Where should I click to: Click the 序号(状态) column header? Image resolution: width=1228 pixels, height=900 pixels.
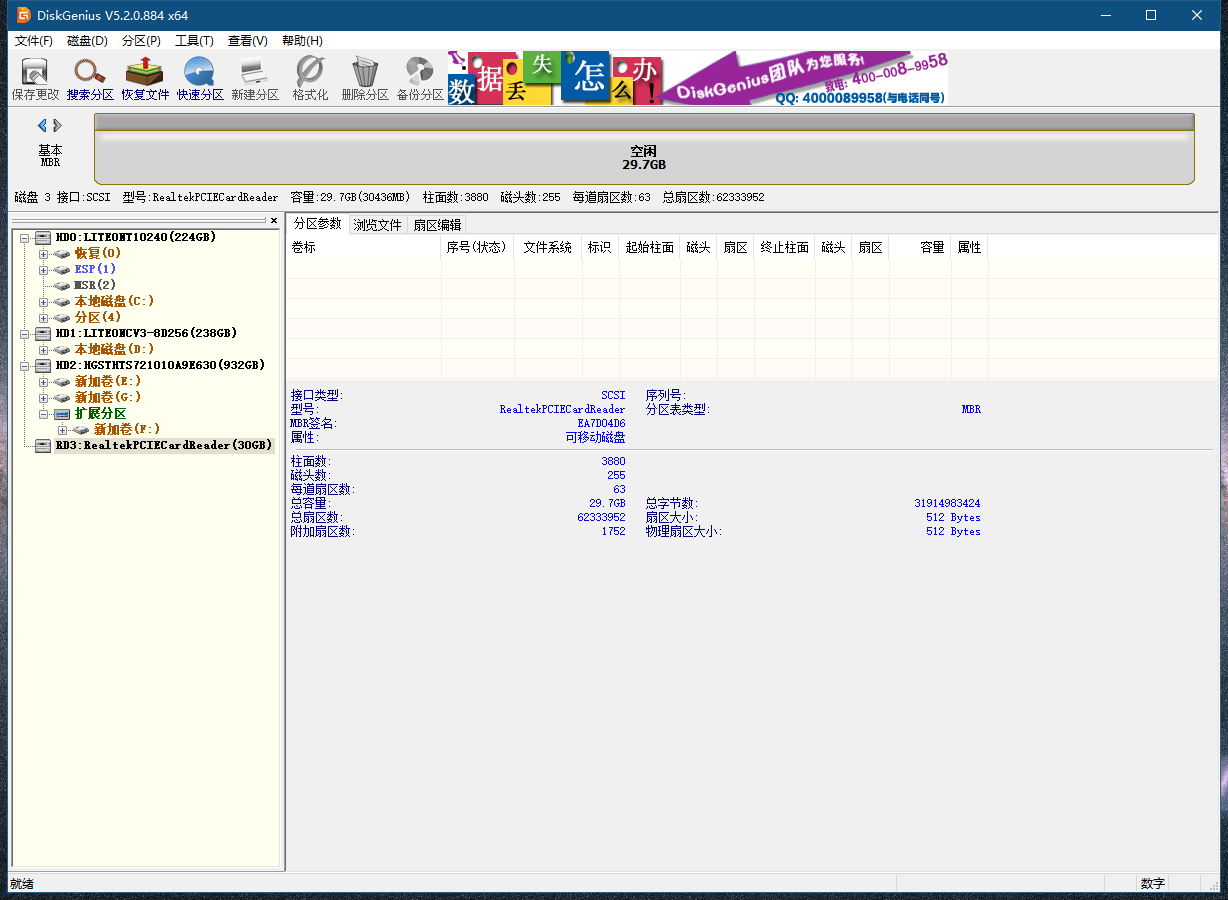coord(477,247)
